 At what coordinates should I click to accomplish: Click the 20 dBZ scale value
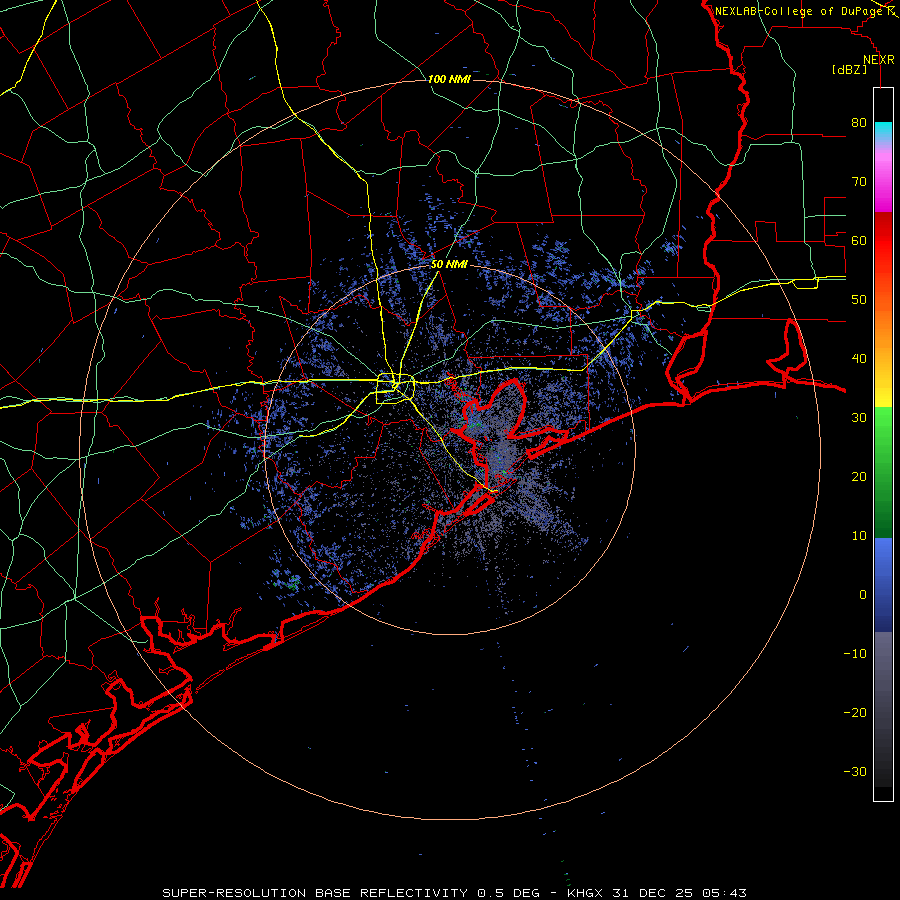859,476
